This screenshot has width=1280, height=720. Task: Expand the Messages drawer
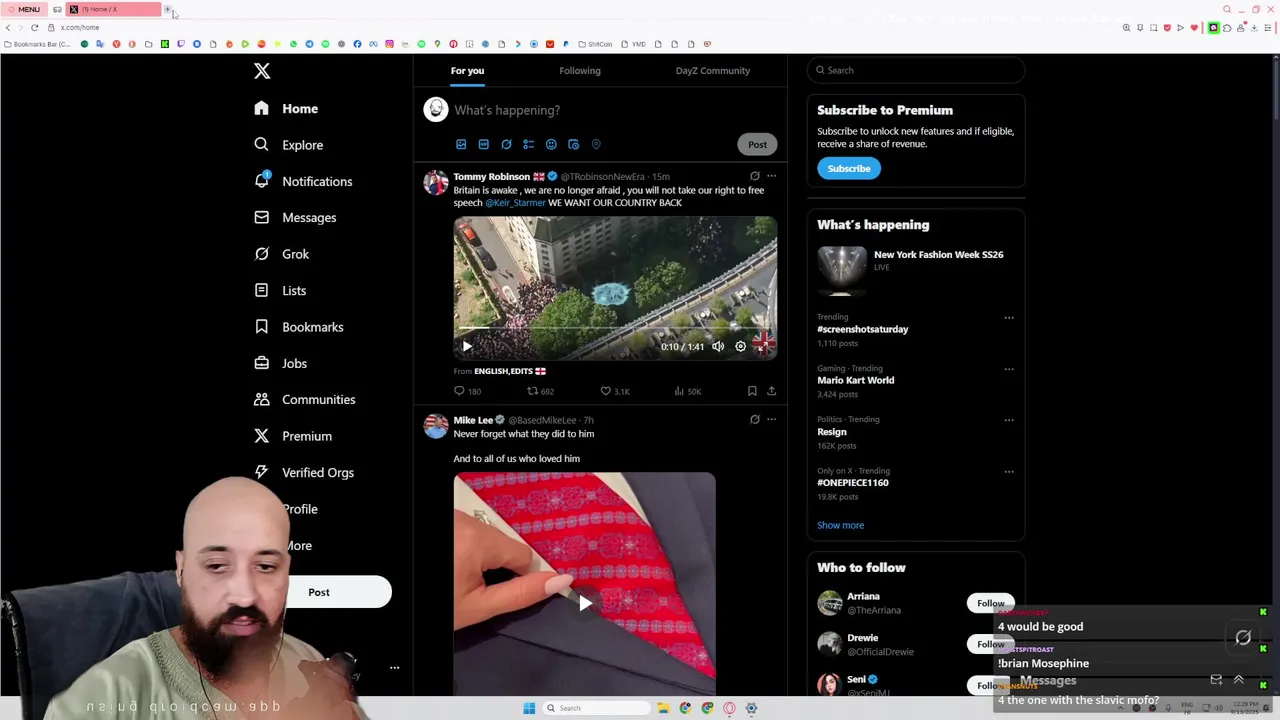pyautogui.click(x=1238, y=680)
